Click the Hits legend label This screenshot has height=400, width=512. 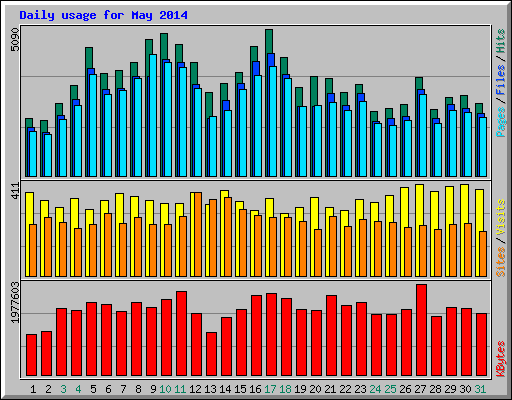click(501, 41)
